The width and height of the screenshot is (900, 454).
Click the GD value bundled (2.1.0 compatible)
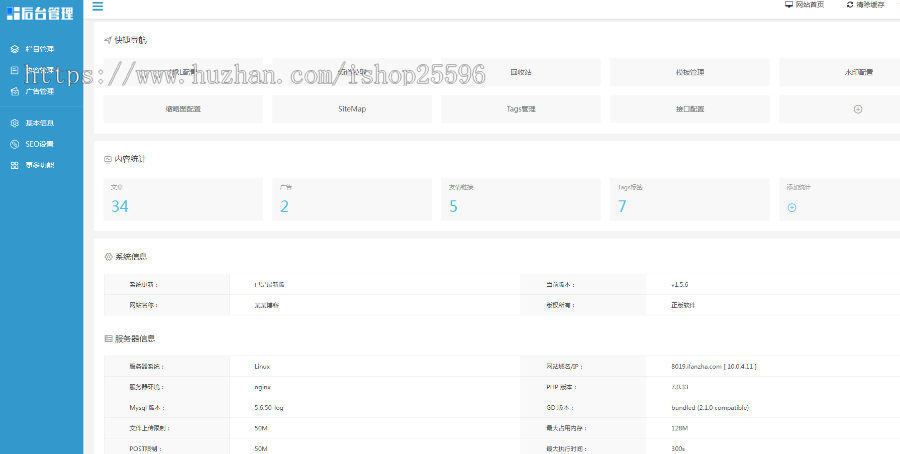point(710,408)
